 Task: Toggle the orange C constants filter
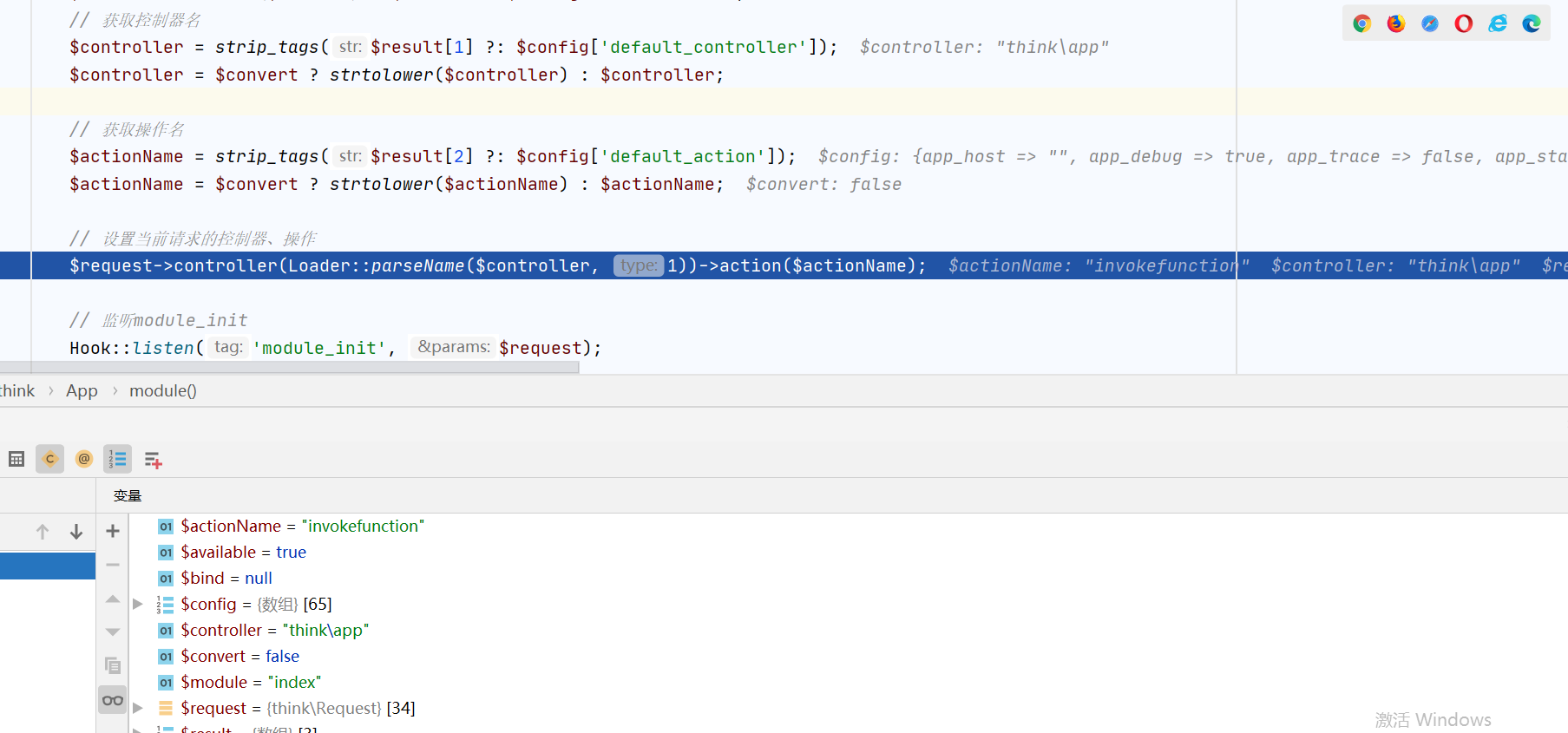click(x=49, y=459)
